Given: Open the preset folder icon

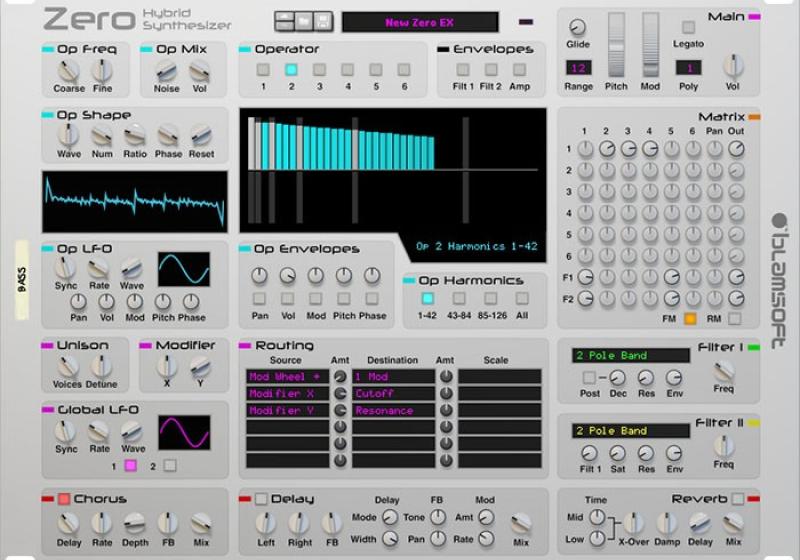Looking at the screenshot, I should (302, 21).
